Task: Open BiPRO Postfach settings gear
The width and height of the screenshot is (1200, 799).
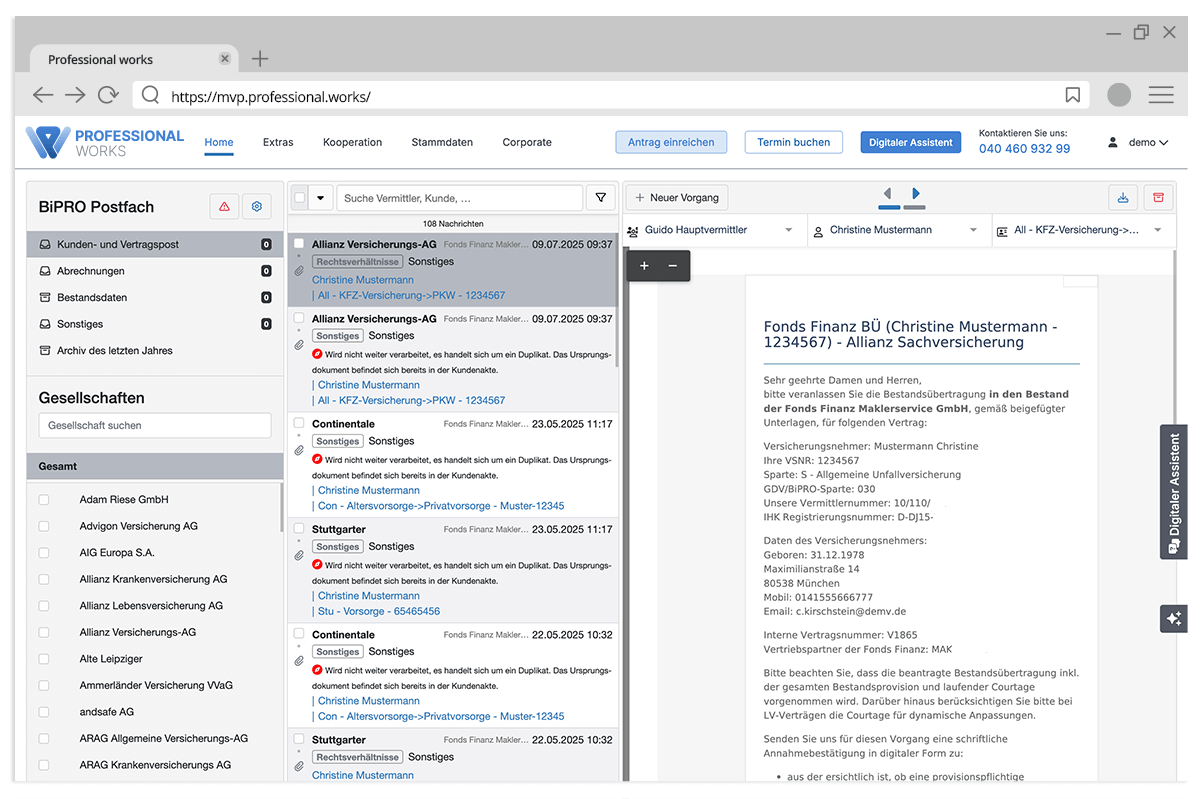Action: click(x=256, y=205)
